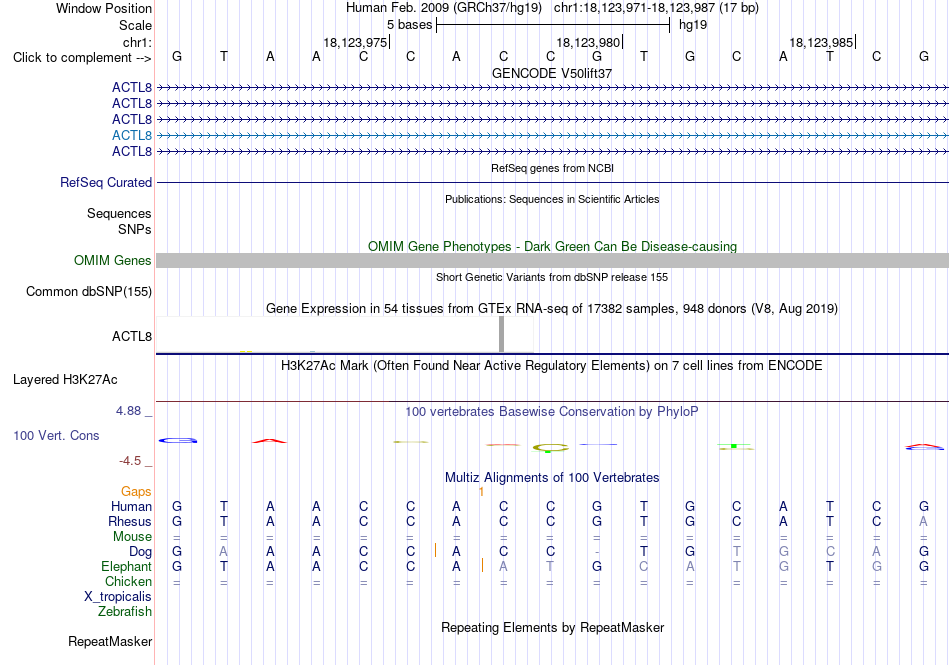Click the SNPs label under Publications
The height and width of the screenshot is (665, 950).
(x=135, y=230)
